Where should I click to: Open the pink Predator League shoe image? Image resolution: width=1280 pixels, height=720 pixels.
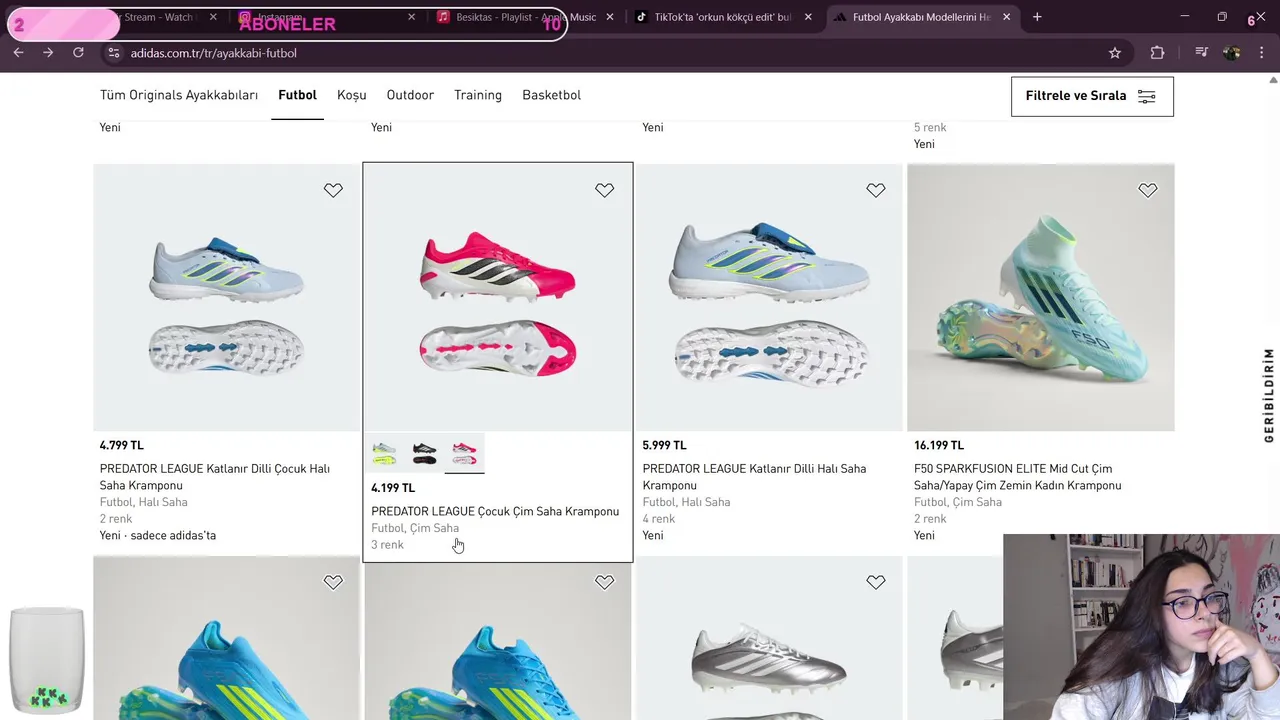click(498, 298)
